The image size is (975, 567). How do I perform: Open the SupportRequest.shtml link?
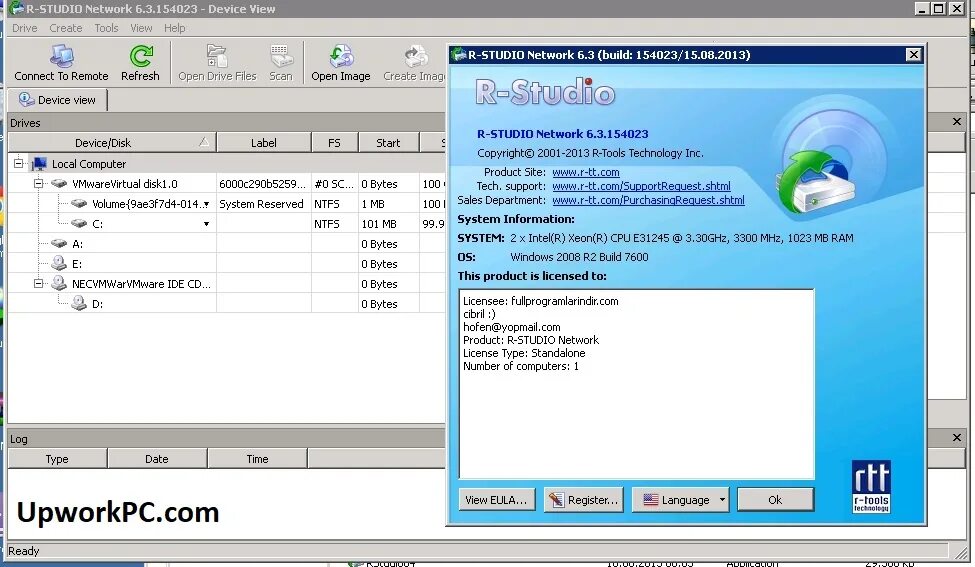coord(641,186)
